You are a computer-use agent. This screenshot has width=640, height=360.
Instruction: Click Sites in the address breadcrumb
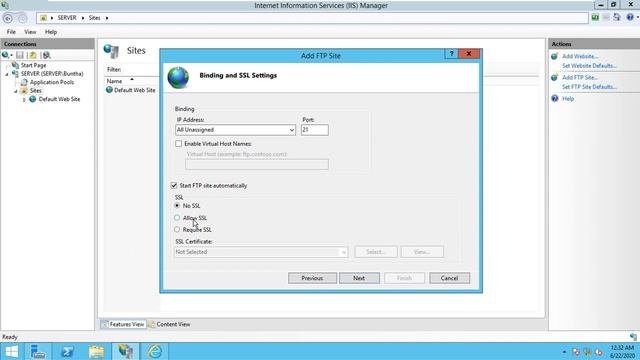click(94, 18)
